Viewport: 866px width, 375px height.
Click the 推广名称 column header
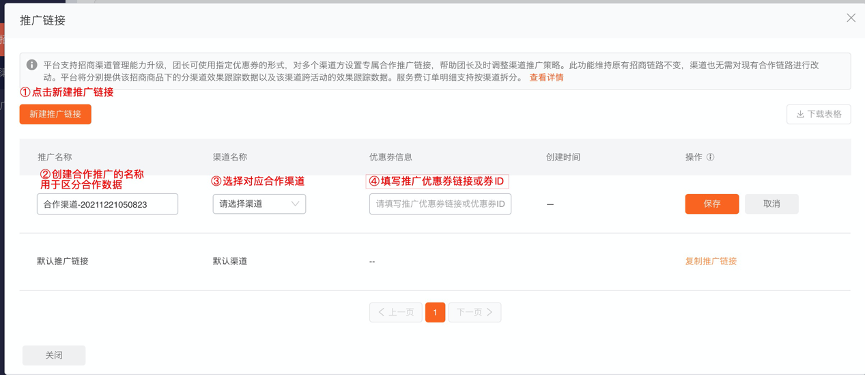55,157
